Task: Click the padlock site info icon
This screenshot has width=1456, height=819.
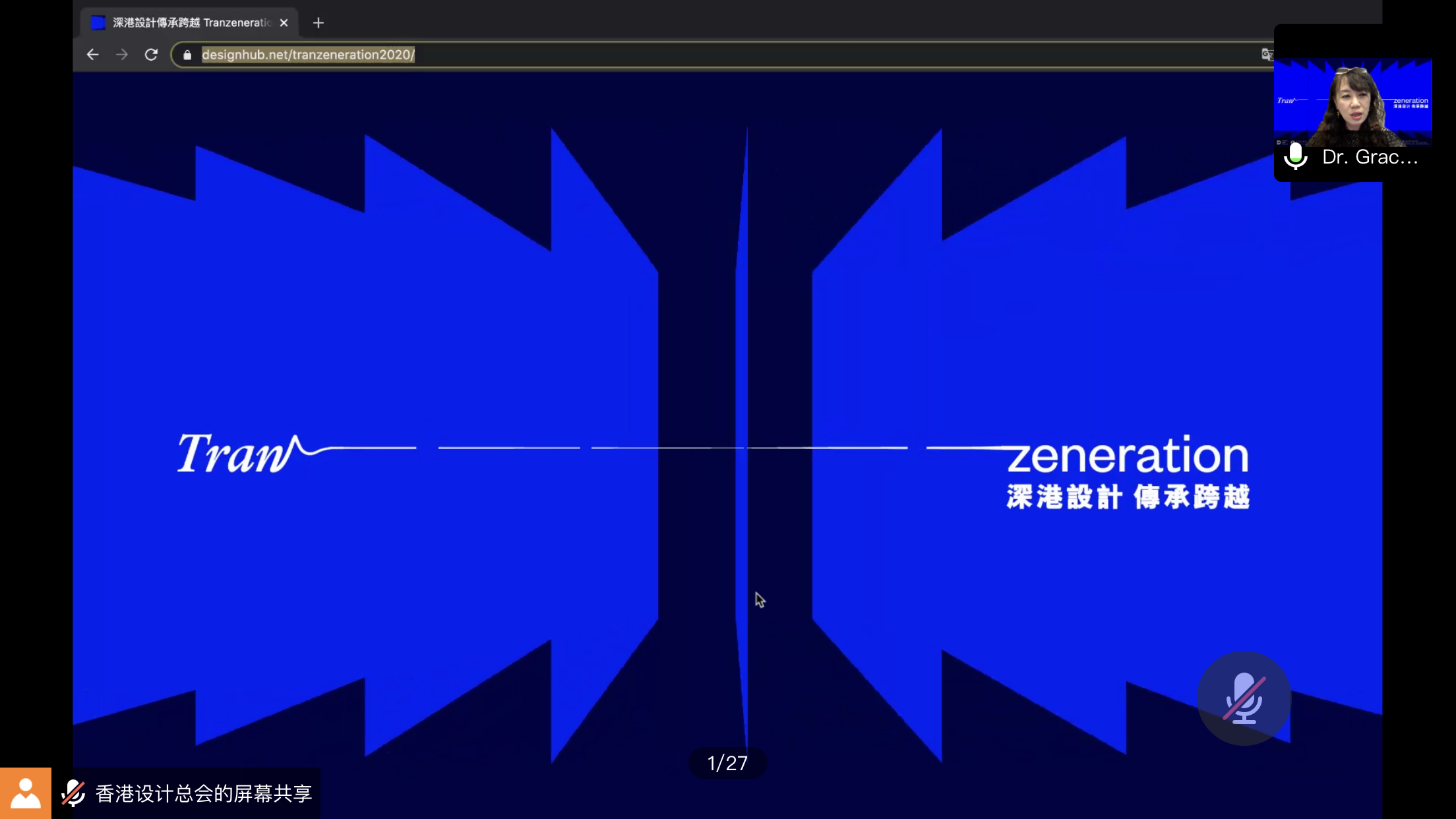Action: pyautogui.click(x=187, y=55)
